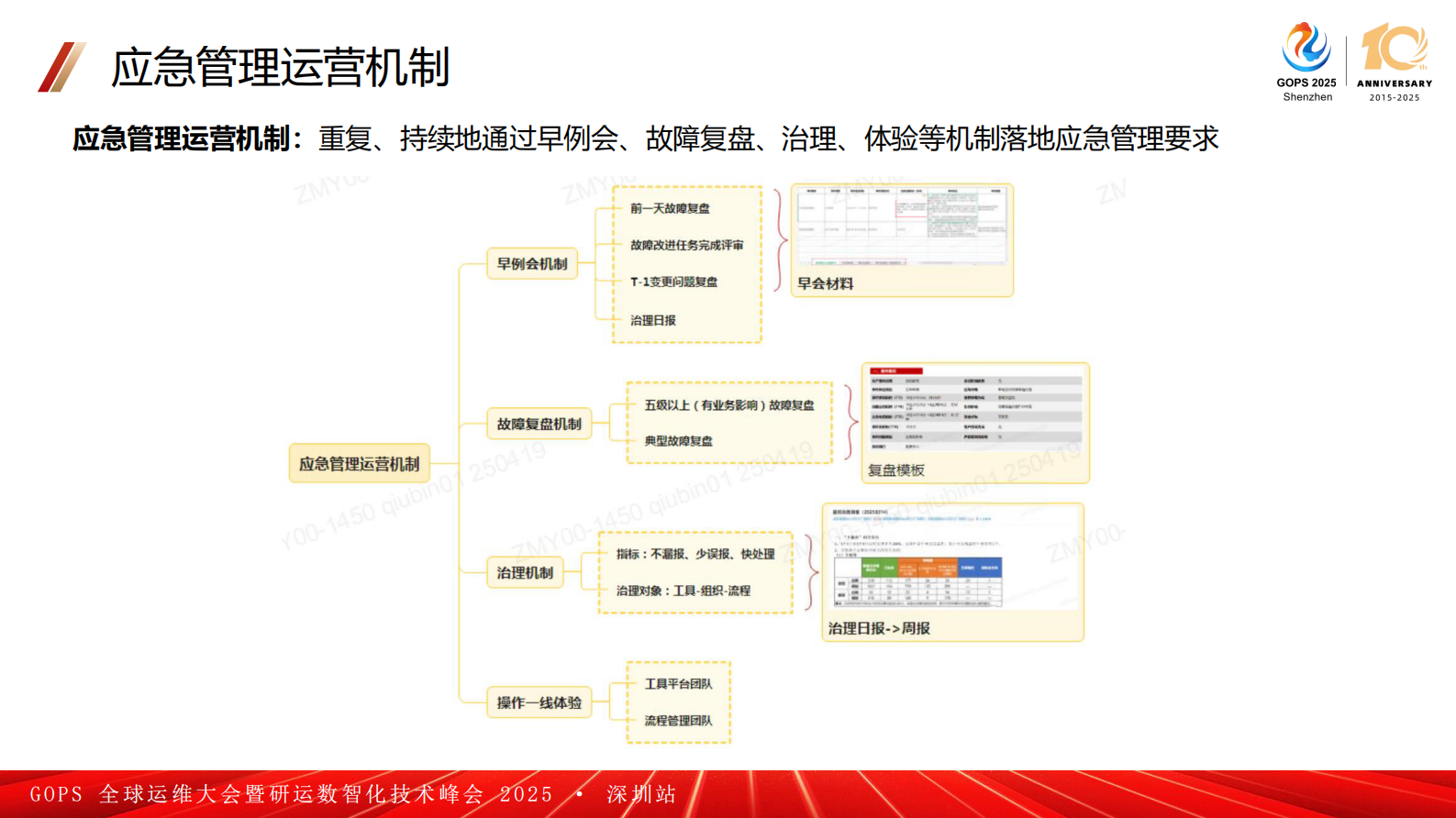Open the 治理日报->周报 screenshot thumbnail

[952, 558]
